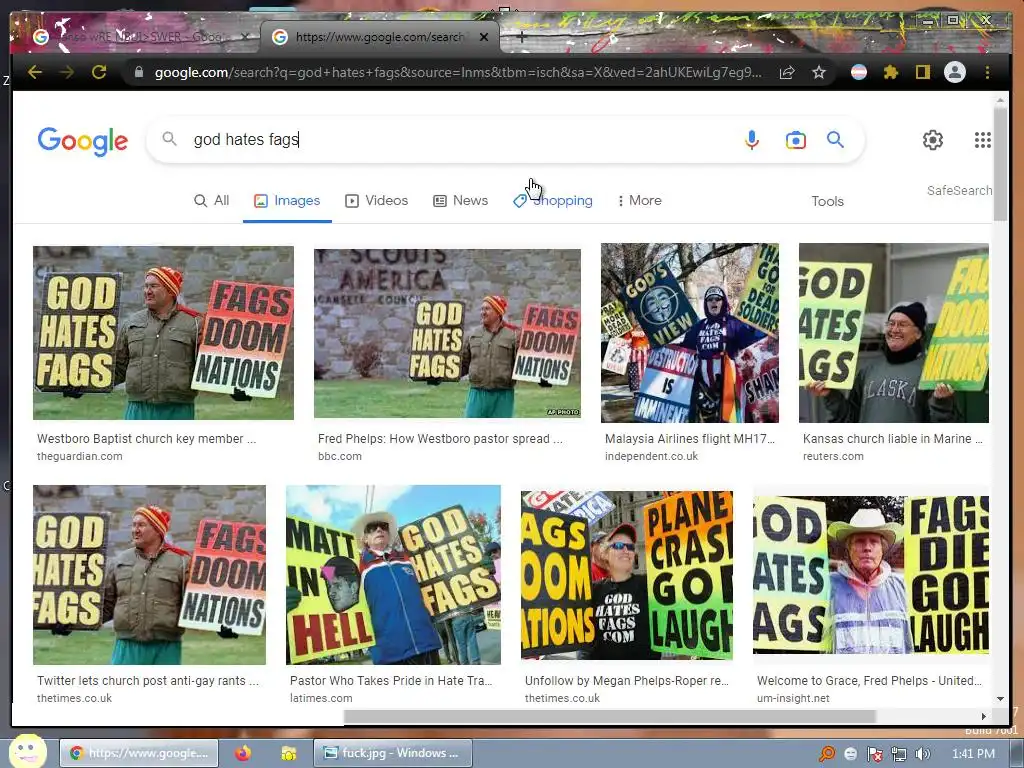The height and width of the screenshot is (768, 1024).
Task: Click the striped extension icon in toolbar
Action: coord(859,72)
